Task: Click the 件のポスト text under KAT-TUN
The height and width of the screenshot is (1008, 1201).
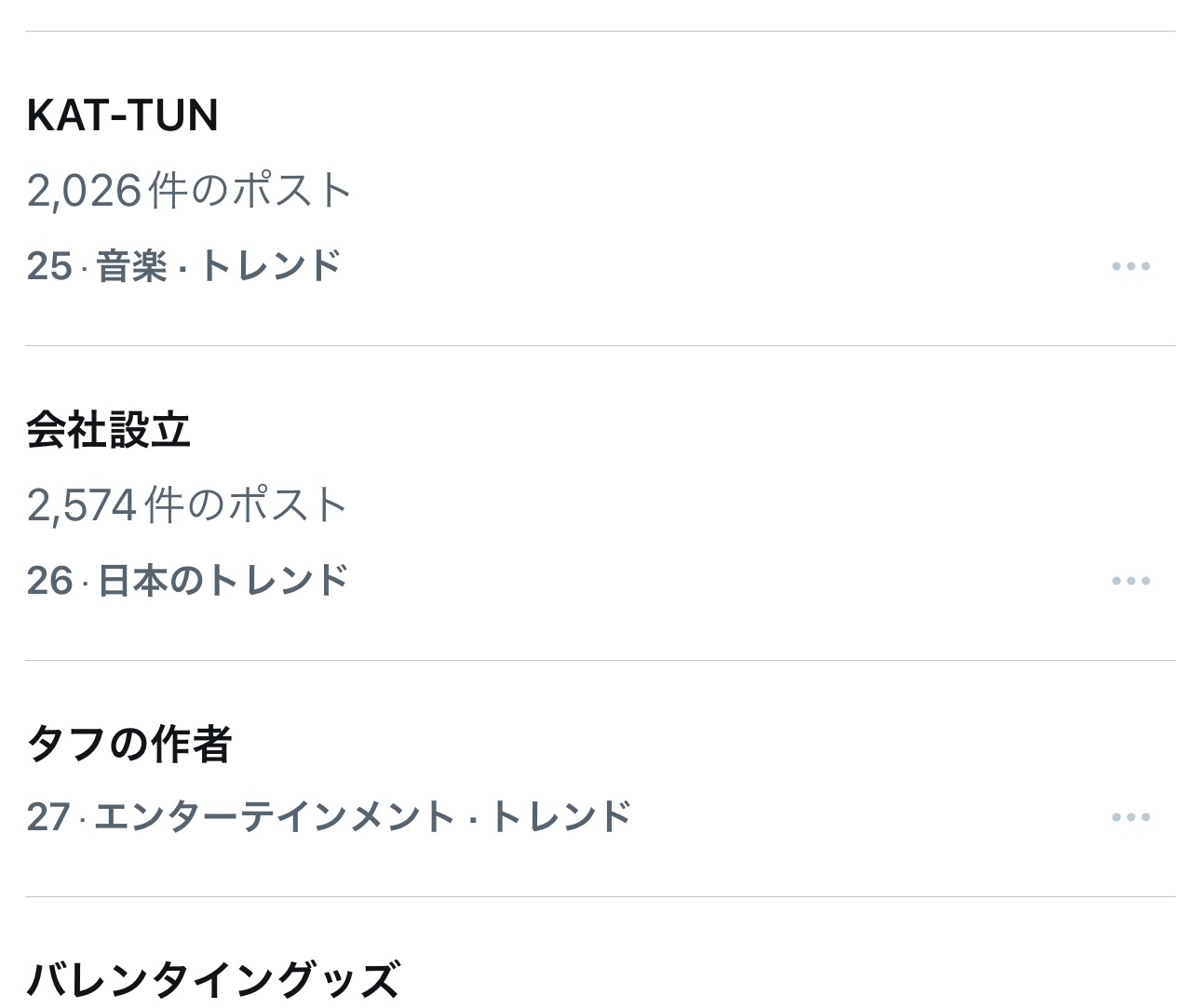Action: click(x=250, y=191)
